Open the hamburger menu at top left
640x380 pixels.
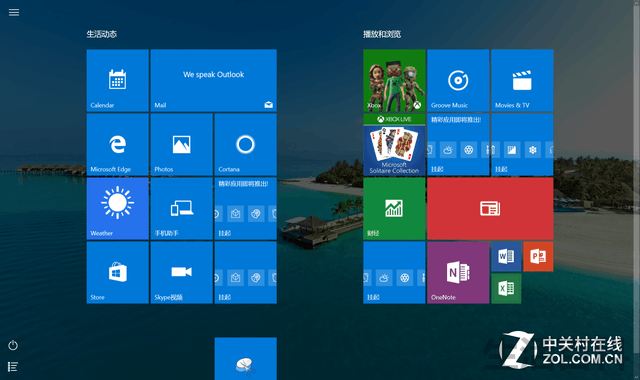[x=14, y=12]
